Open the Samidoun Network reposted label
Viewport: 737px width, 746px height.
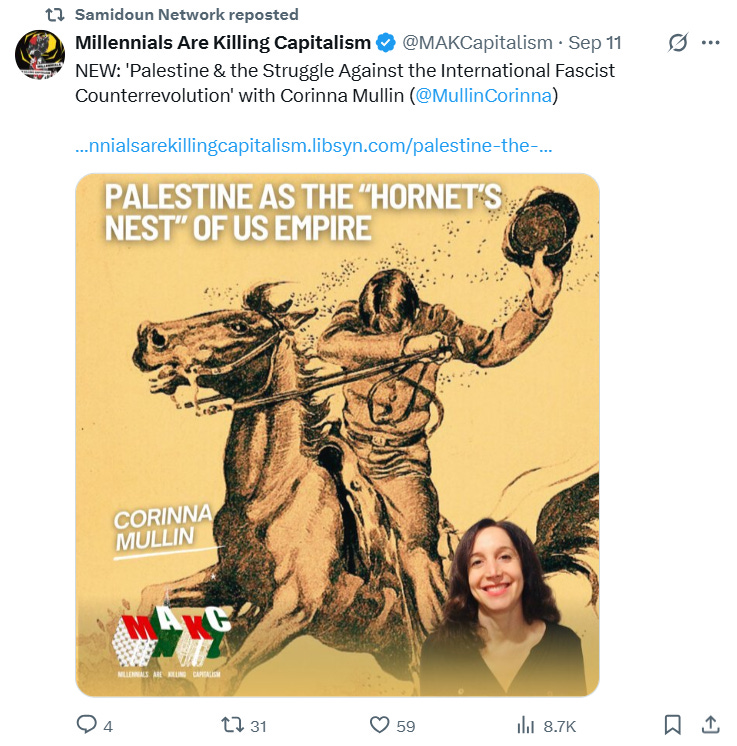[187, 15]
